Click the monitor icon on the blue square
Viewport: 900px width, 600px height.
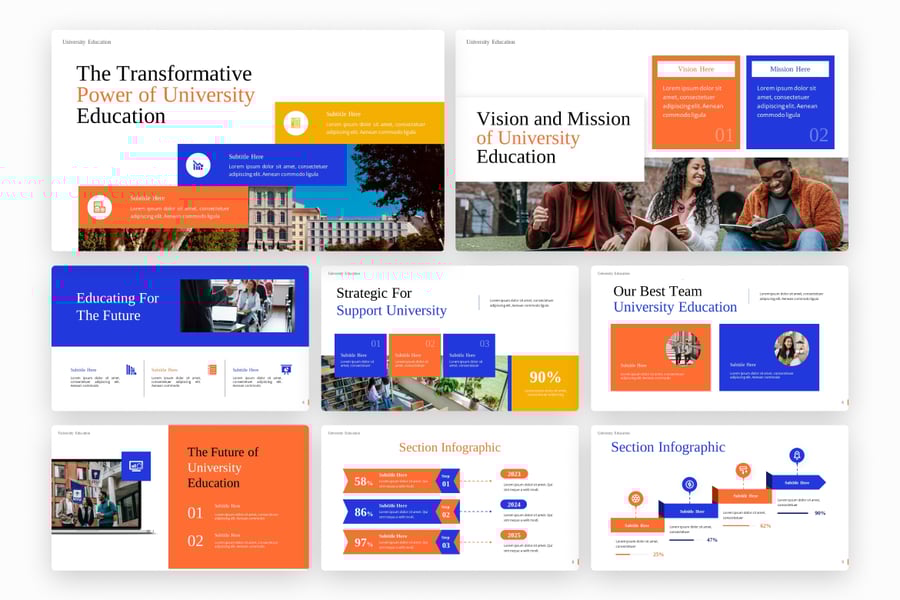click(136, 466)
